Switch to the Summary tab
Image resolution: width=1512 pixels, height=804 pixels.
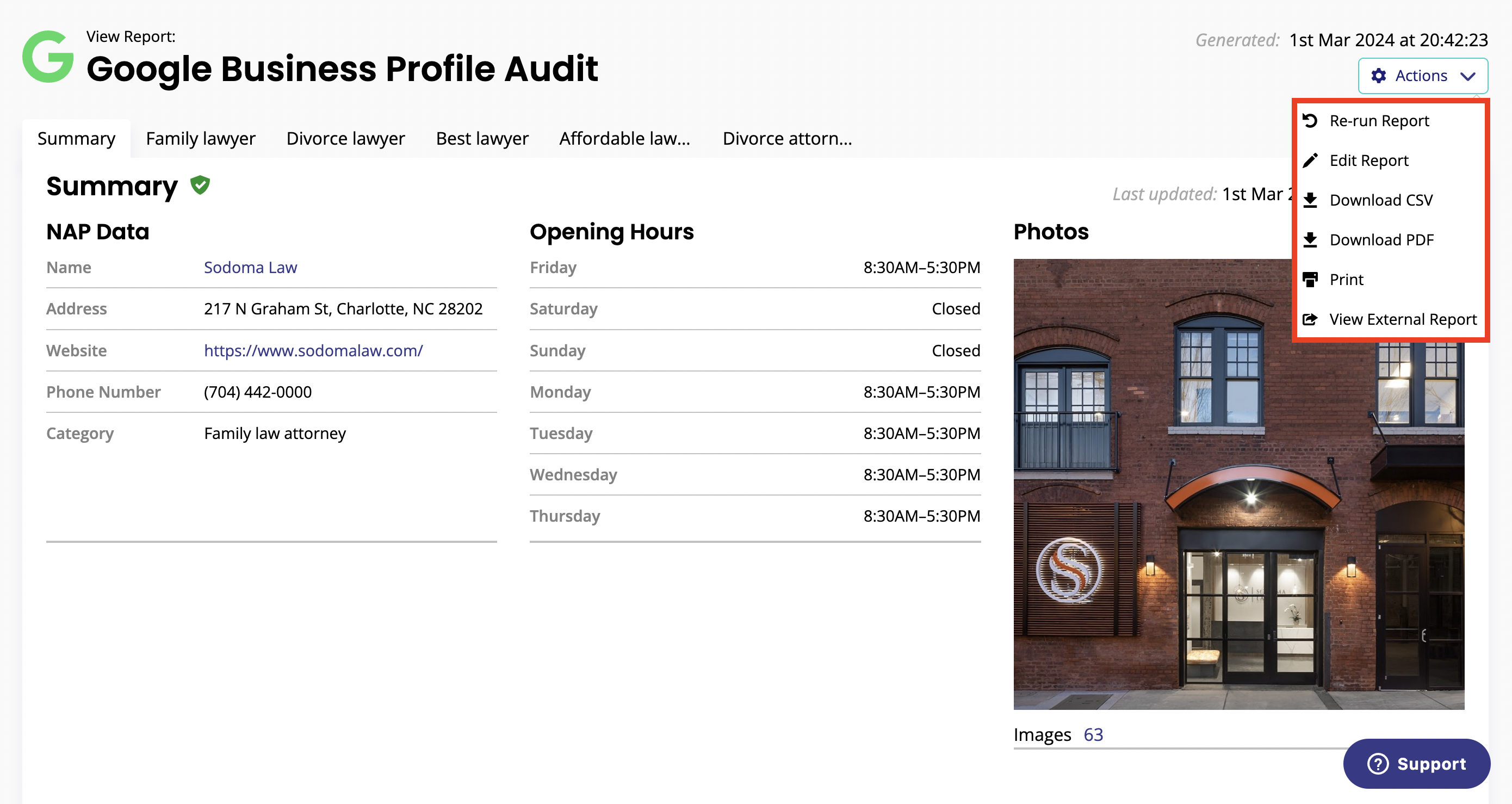(x=76, y=139)
